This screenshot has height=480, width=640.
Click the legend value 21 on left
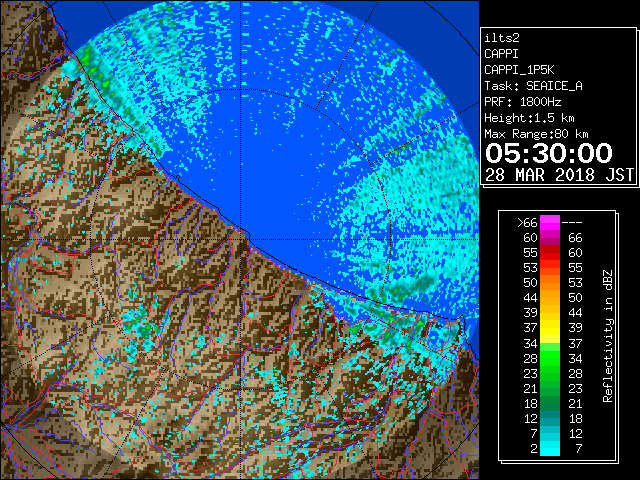(x=531, y=389)
